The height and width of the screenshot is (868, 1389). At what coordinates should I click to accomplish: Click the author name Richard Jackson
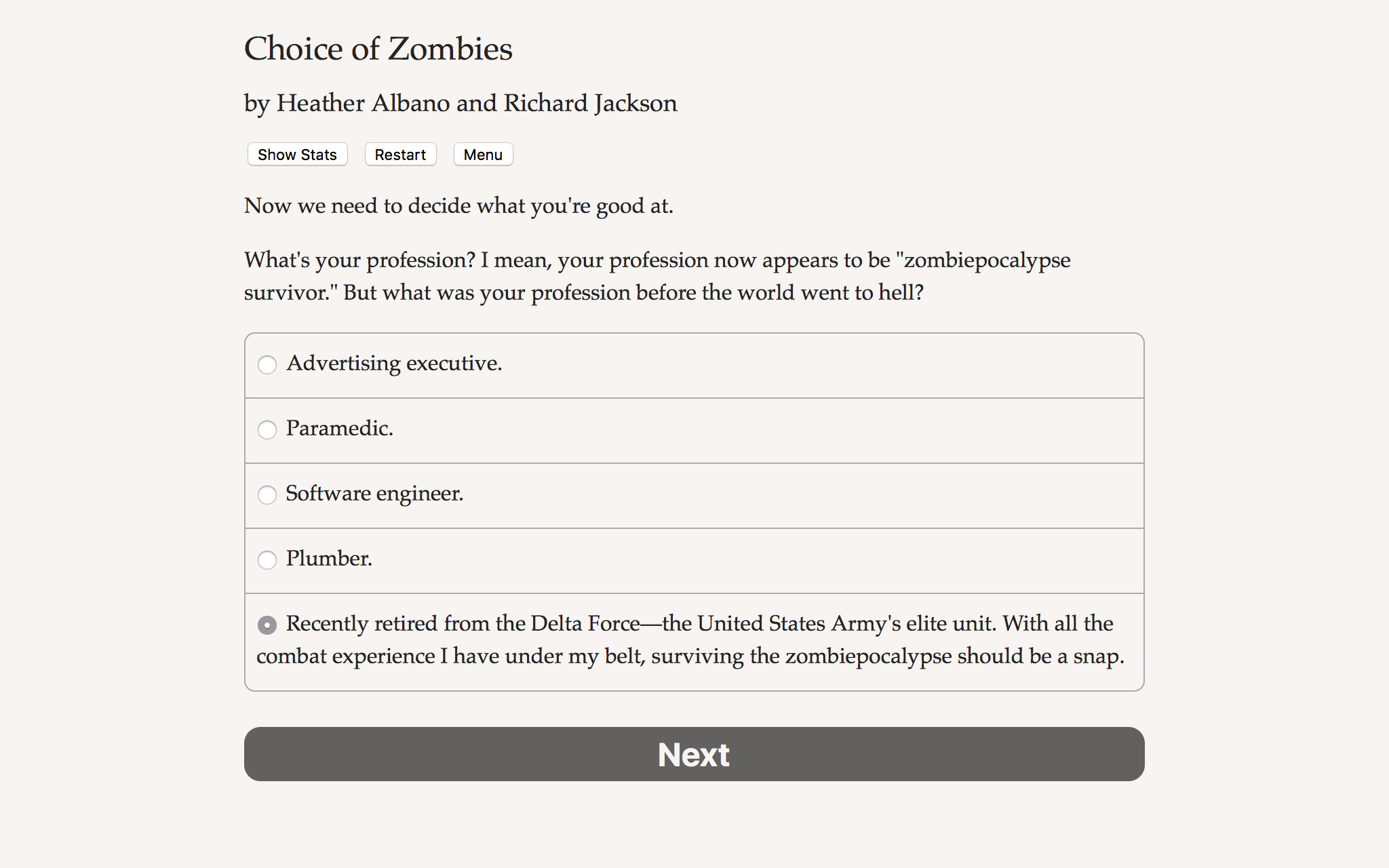pos(590,103)
